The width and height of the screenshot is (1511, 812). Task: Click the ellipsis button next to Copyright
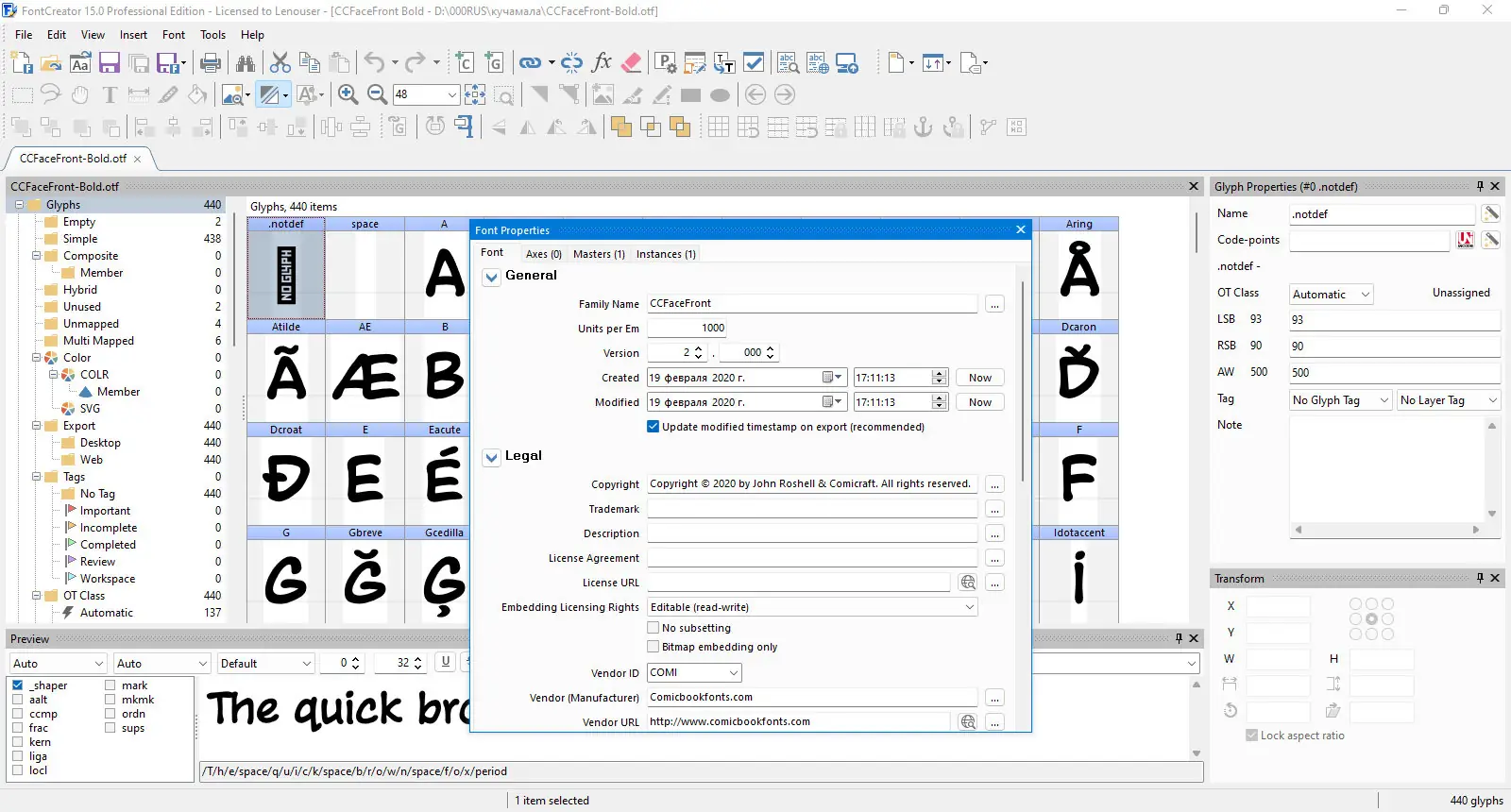click(x=994, y=484)
